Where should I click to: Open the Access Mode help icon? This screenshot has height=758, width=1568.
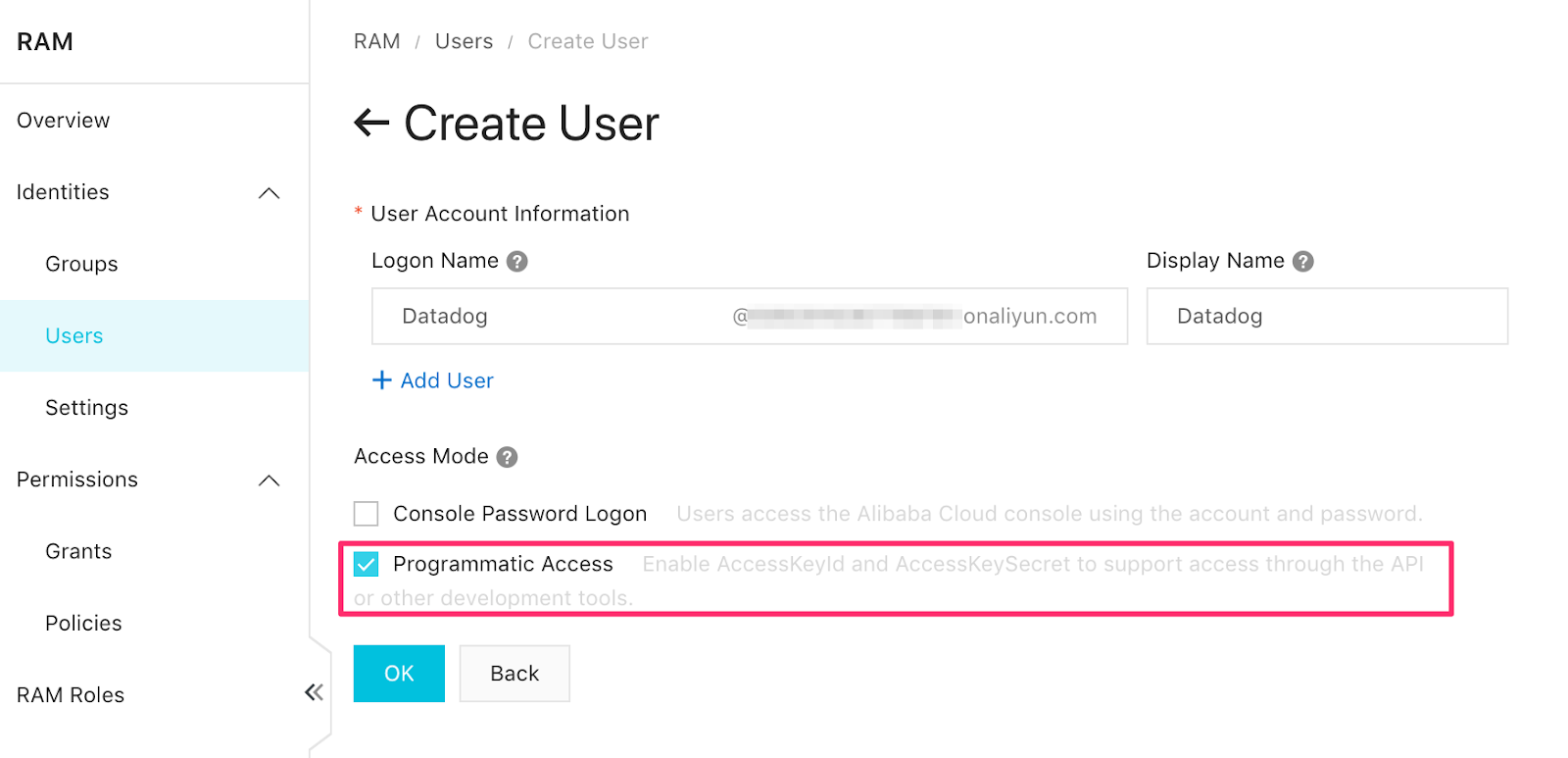point(507,457)
